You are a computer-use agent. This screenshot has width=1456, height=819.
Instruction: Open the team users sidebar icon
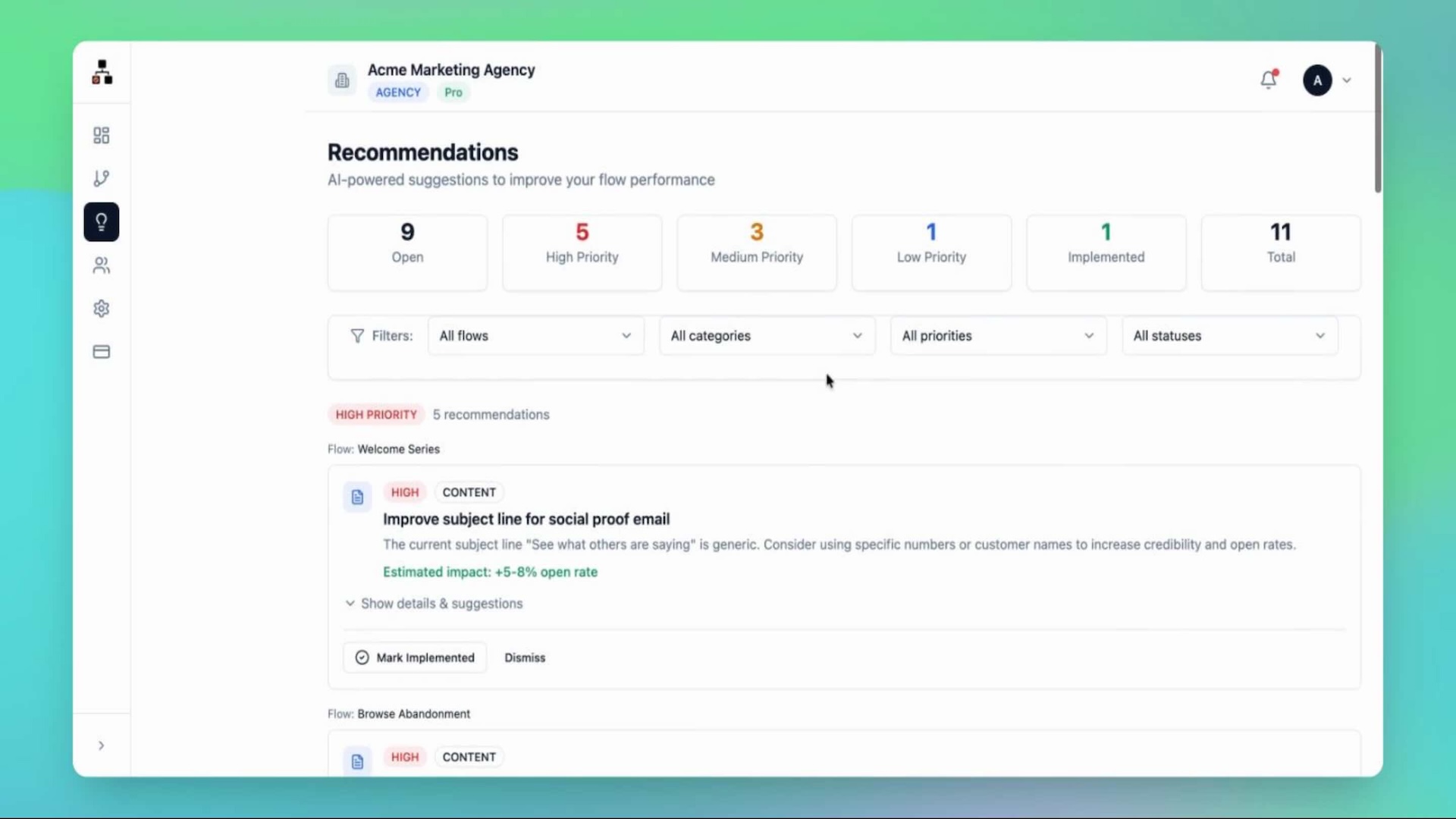[101, 265]
